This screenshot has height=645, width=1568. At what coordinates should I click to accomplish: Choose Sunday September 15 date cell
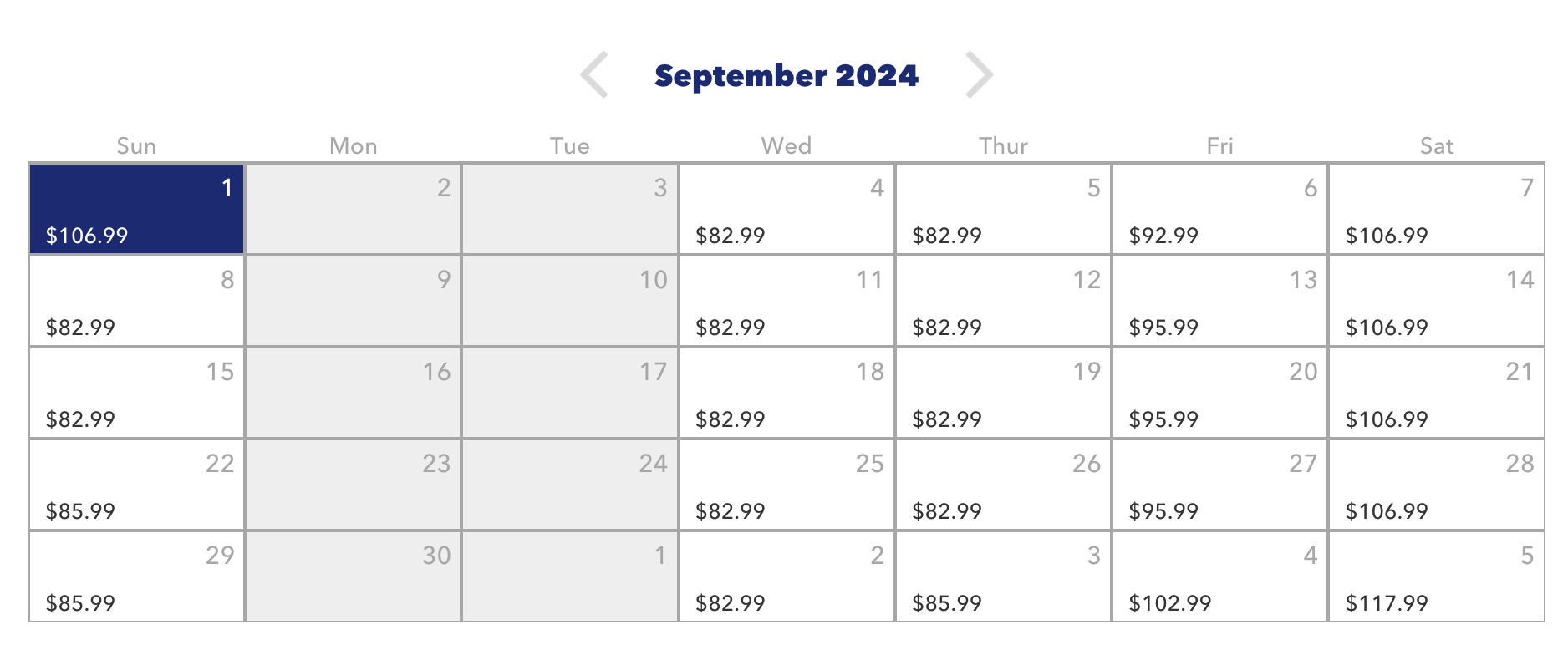click(137, 393)
